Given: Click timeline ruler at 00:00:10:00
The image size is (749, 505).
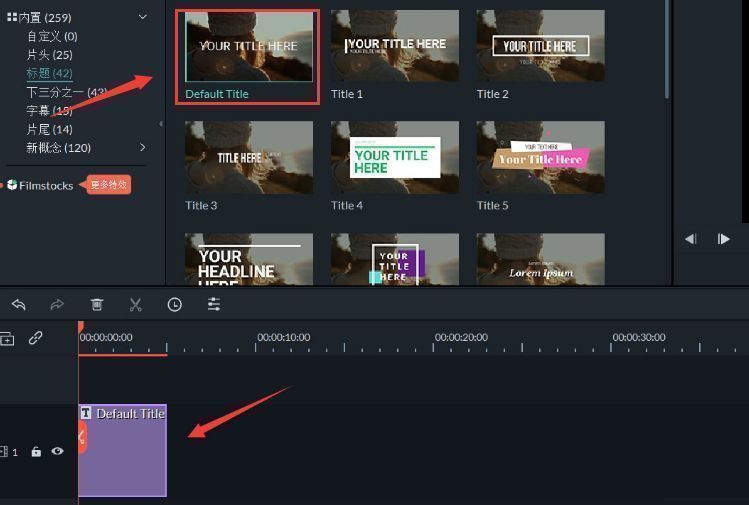Looking at the screenshot, I should (284, 337).
